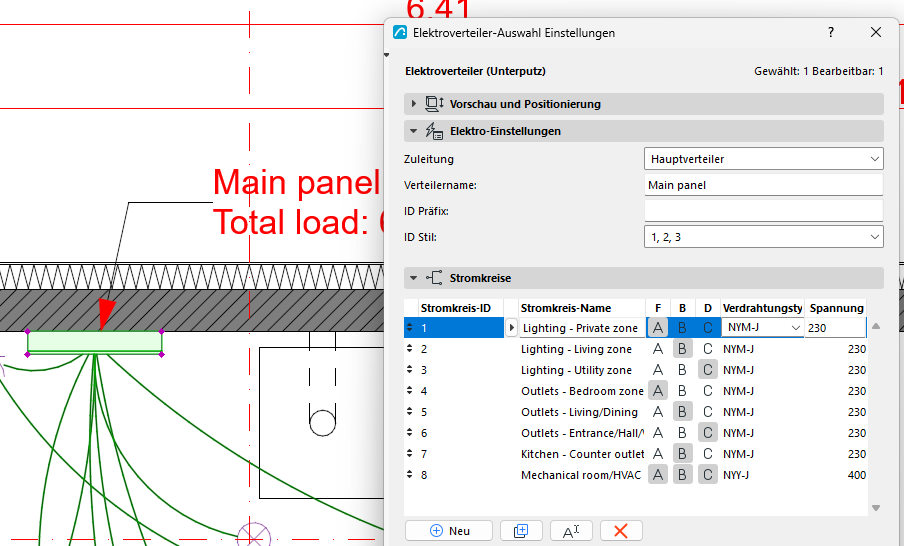The height and width of the screenshot is (546, 904).
Task: Toggle phase C for Lighting - Private zone
Action: coord(708,327)
